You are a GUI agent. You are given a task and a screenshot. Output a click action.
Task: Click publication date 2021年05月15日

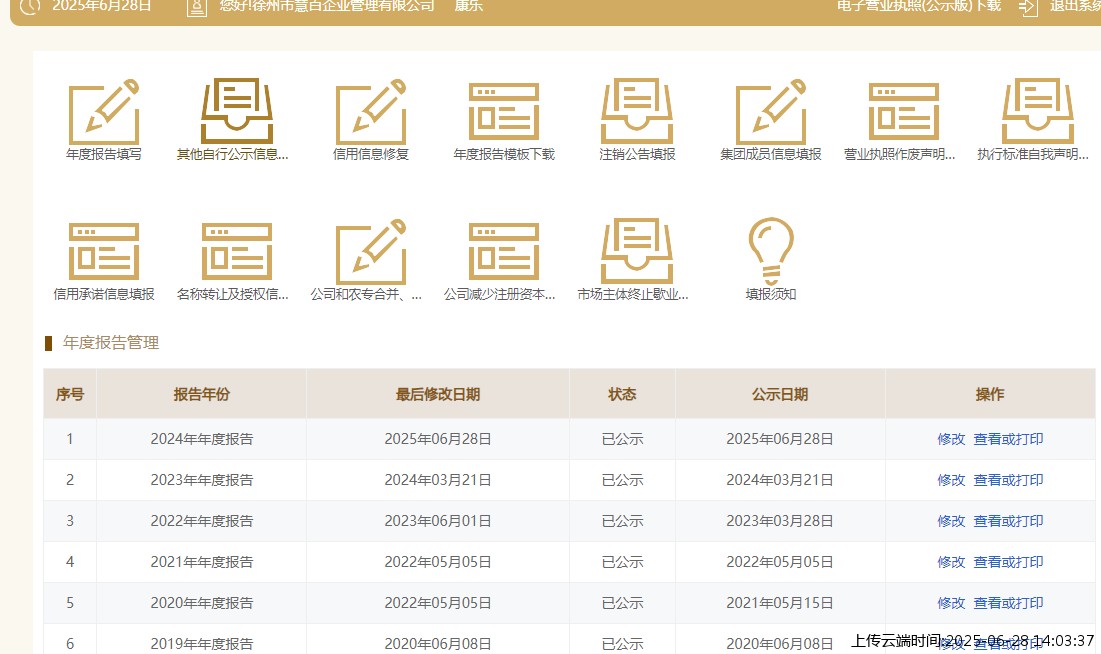(779, 603)
